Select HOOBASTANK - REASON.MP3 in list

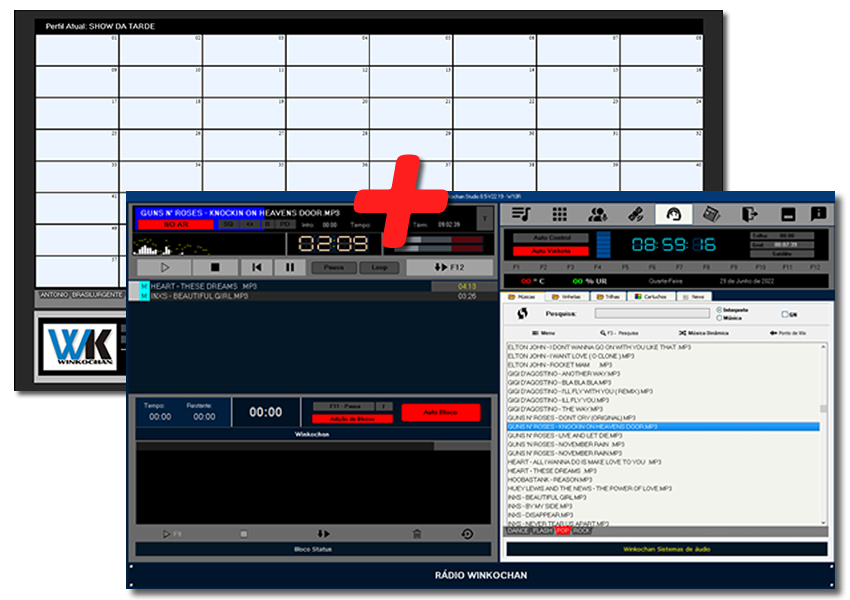550,480
